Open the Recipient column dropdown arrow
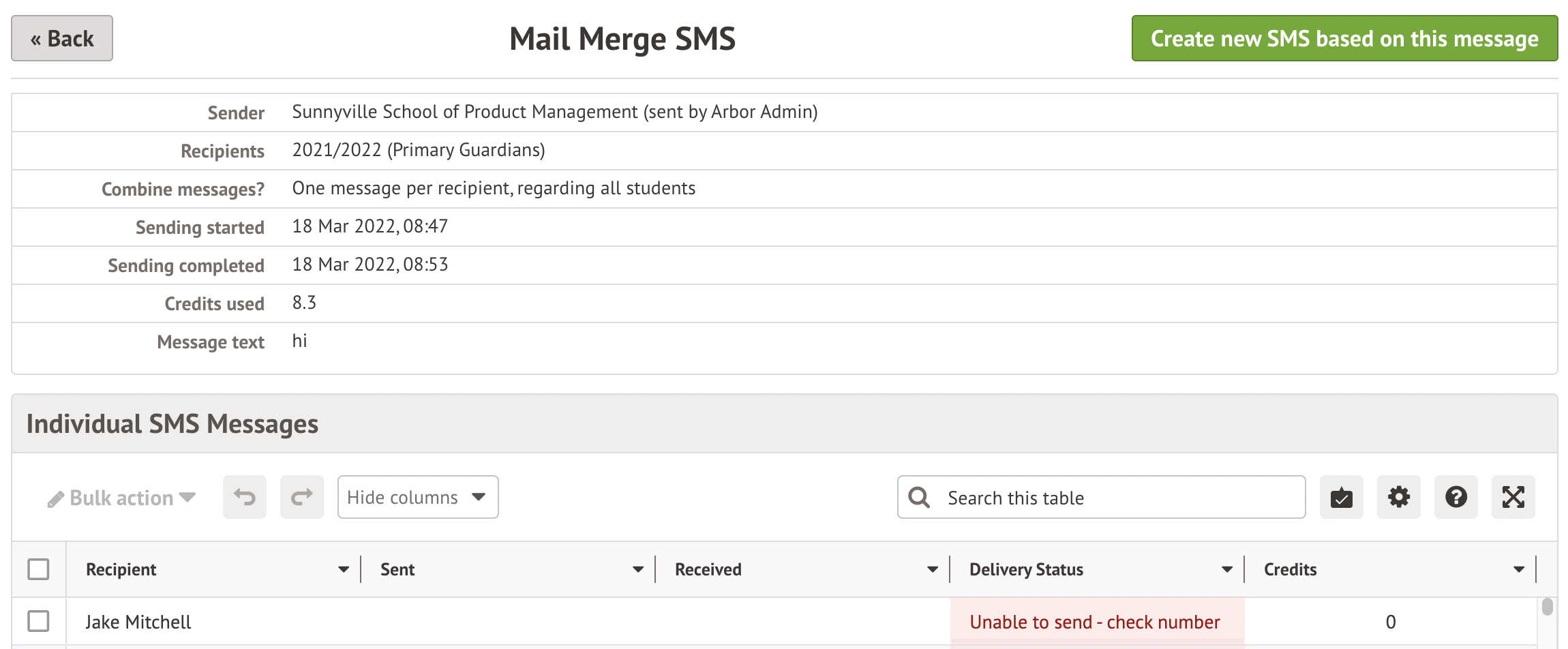The height and width of the screenshot is (649, 1568). click(344, 569)
